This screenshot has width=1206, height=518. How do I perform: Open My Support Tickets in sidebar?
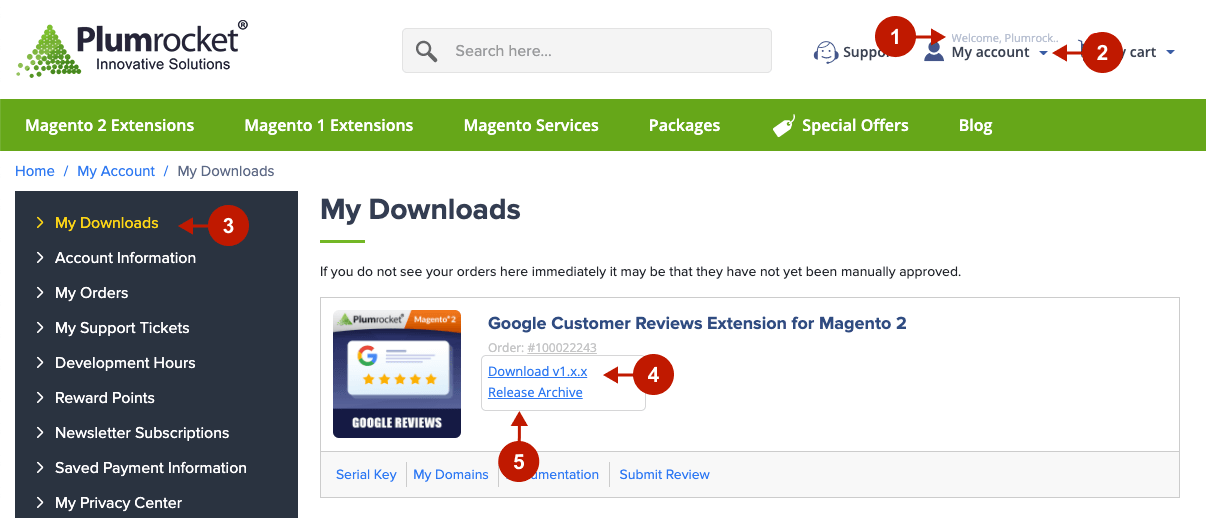tap(122, 328)
